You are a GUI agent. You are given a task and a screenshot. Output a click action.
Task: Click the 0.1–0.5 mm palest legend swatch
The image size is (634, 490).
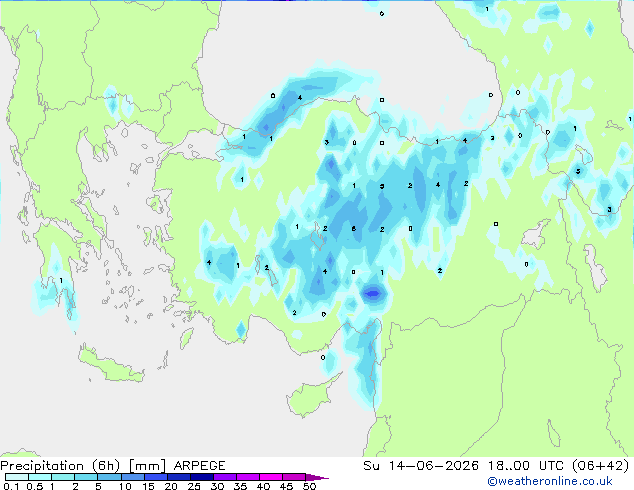17,477
